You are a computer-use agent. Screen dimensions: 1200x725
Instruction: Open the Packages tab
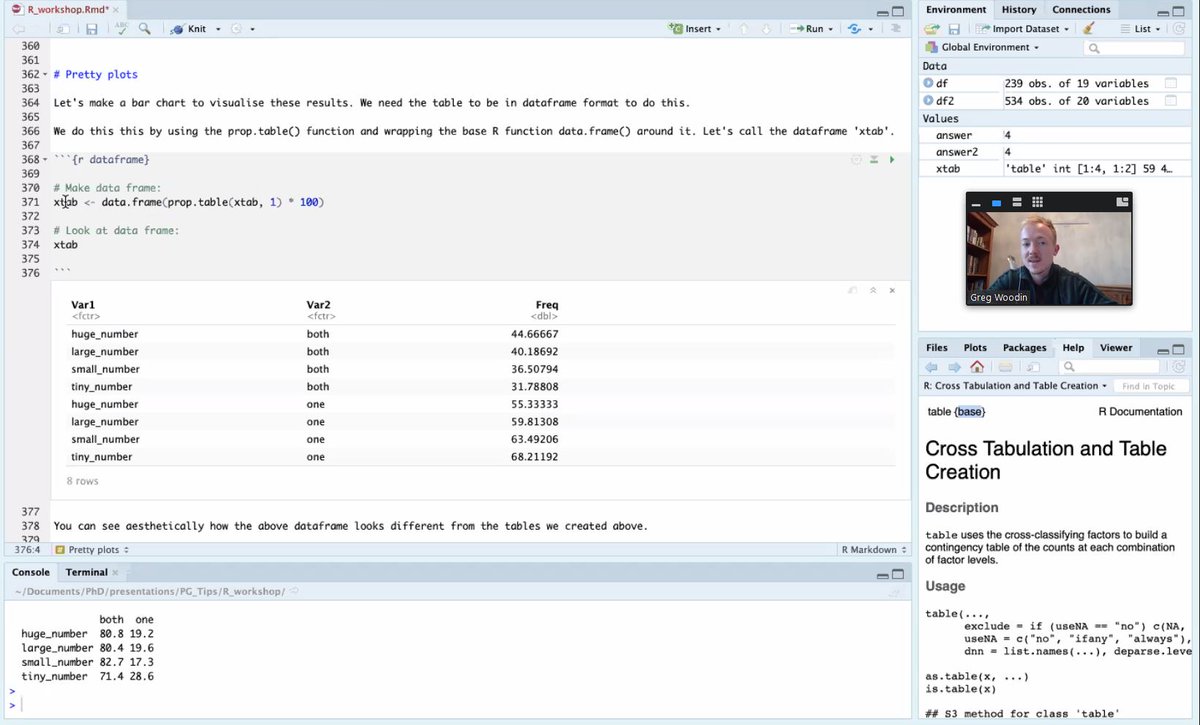pyautogui.click(x=1024, y=348)
